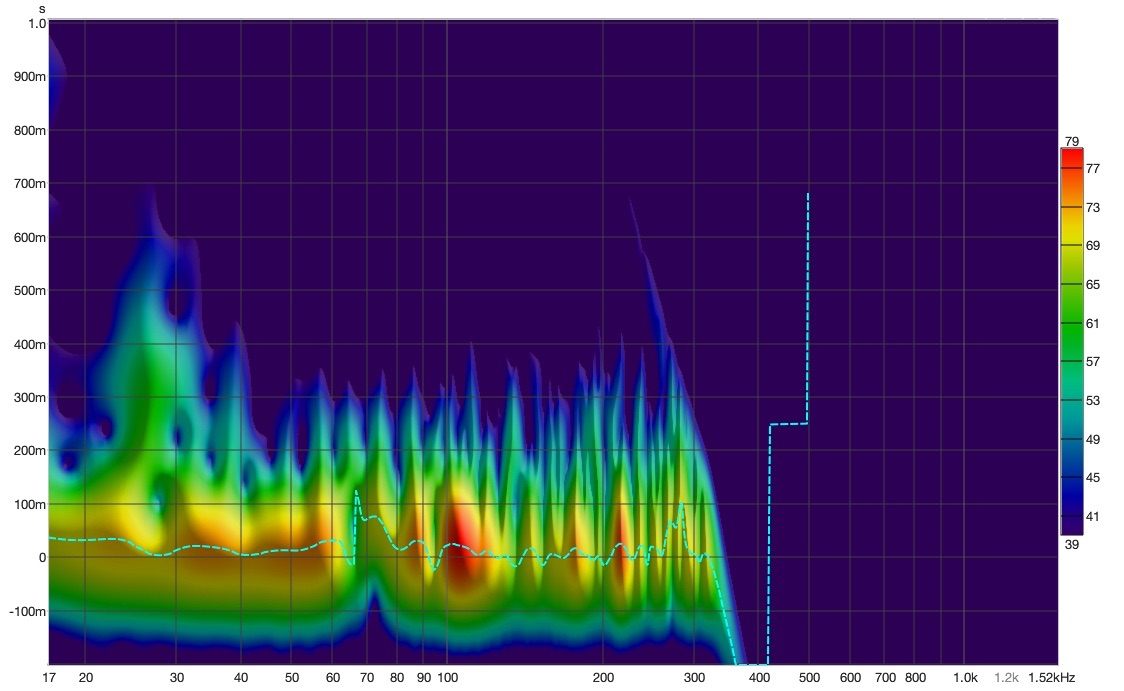Click the 800 label on the frequency axis
The image size is (1124, 691).
[x=915, y=678]
